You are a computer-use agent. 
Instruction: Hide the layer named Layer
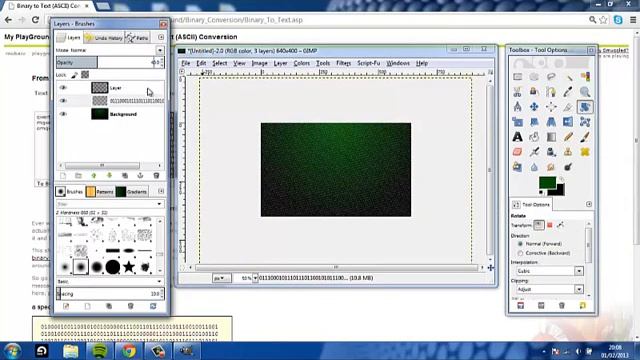[63, 88]
